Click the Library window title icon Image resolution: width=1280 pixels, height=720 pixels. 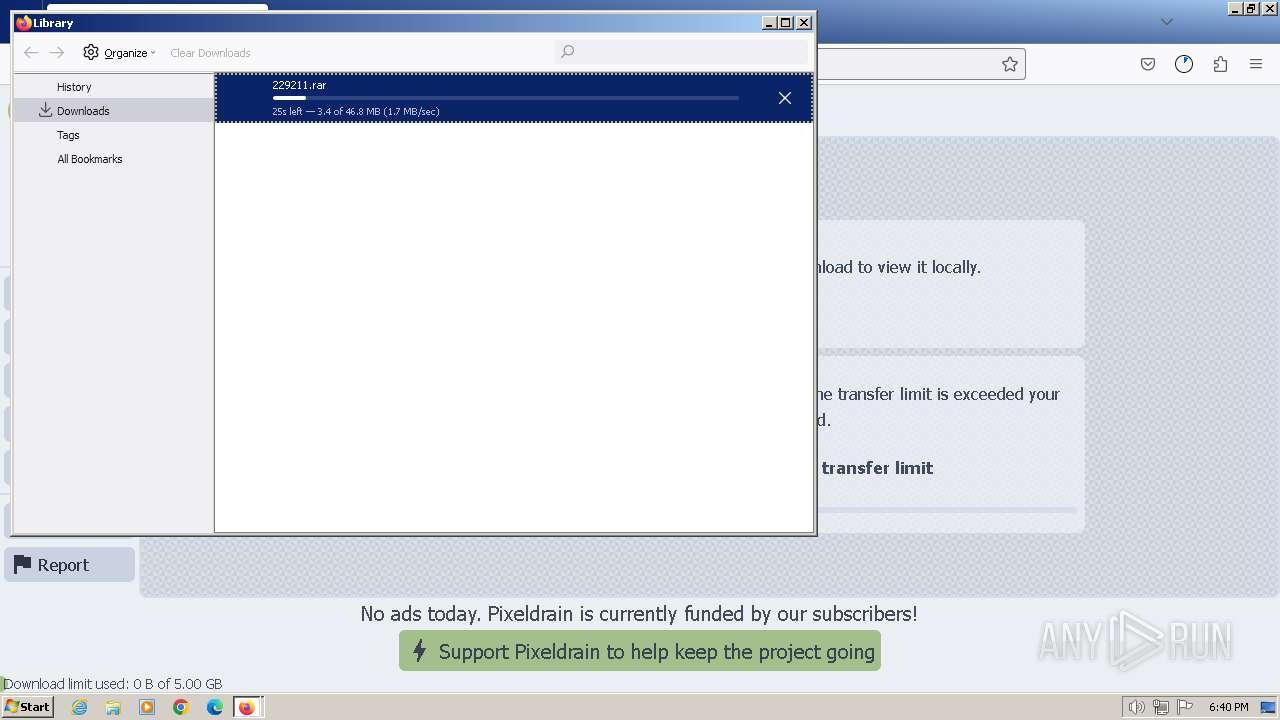[24, 22]
